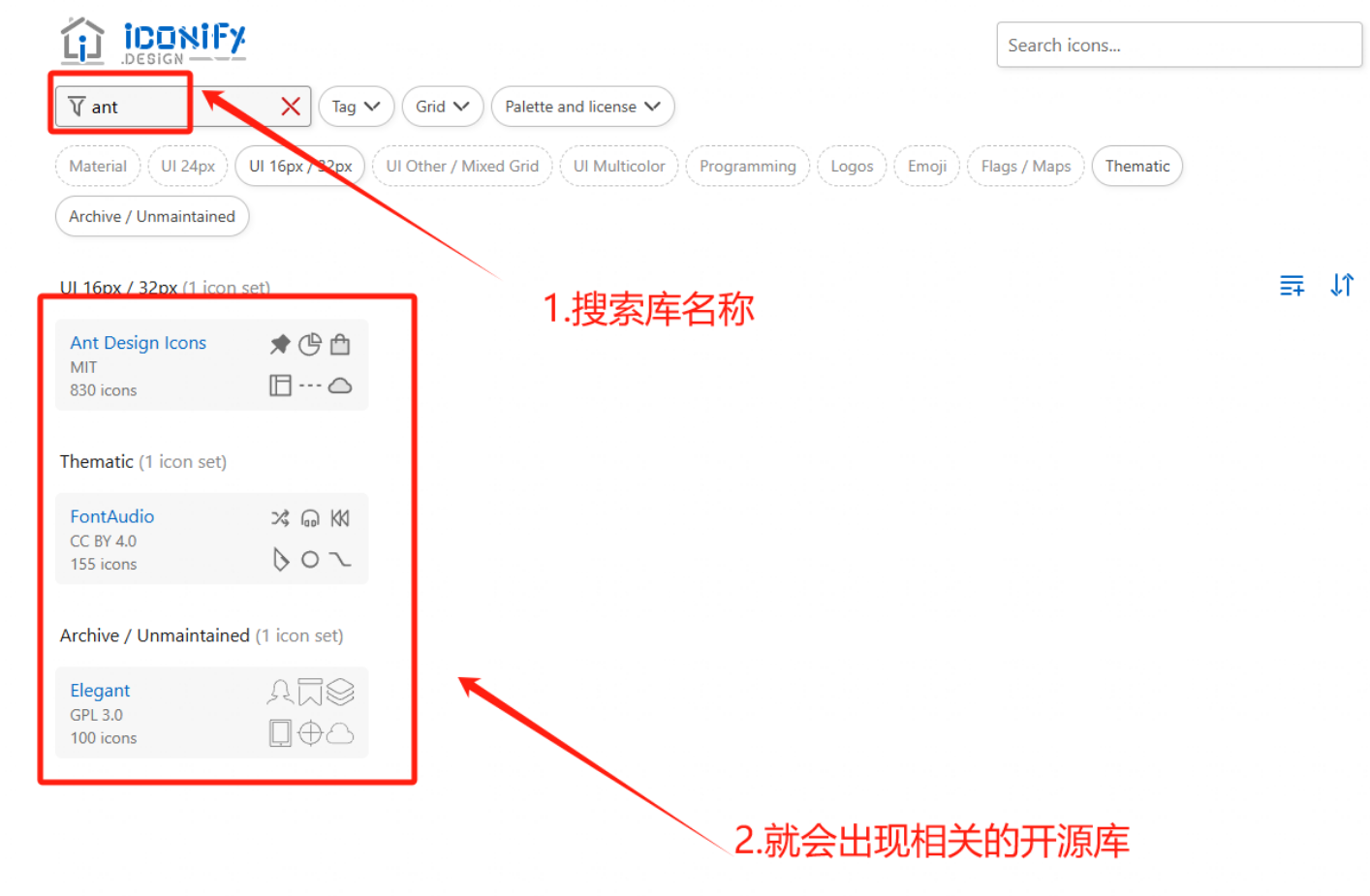
Task: Click the filter funnel icon
Action: click(x=77, y=107)
